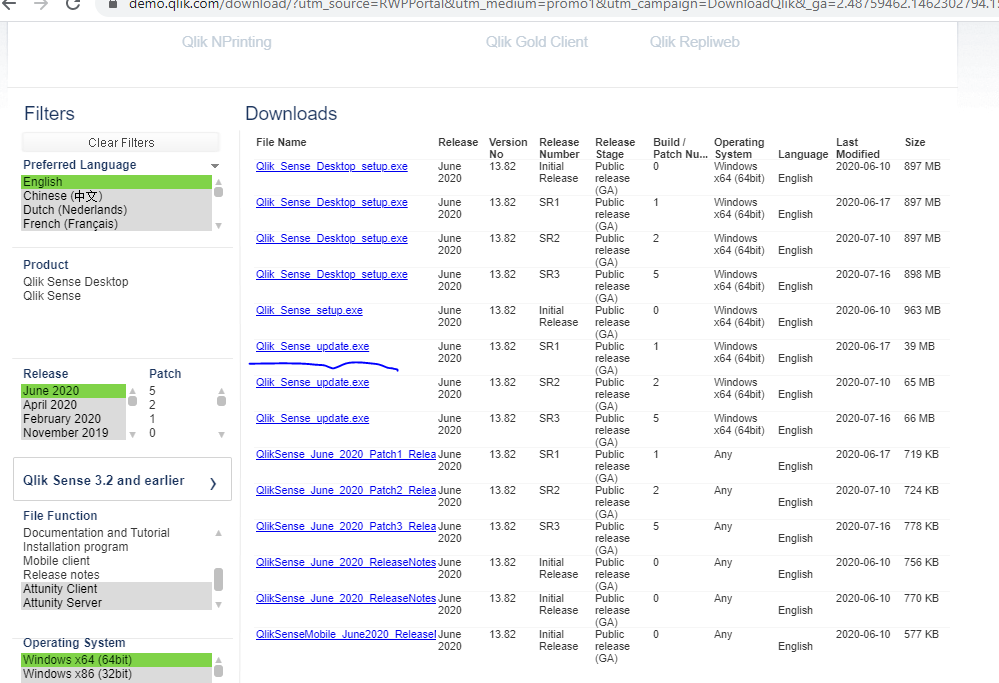The image size is (999, 683).
Task: Click patch list scroll down arrow
Action: click(221, 435)
